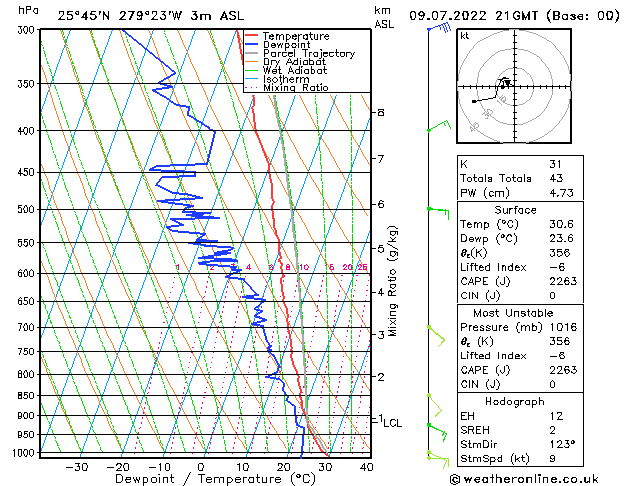The image size is (629, 486).
Task: Click the wind barb at 1000 hPa
Action: (438, 460)
